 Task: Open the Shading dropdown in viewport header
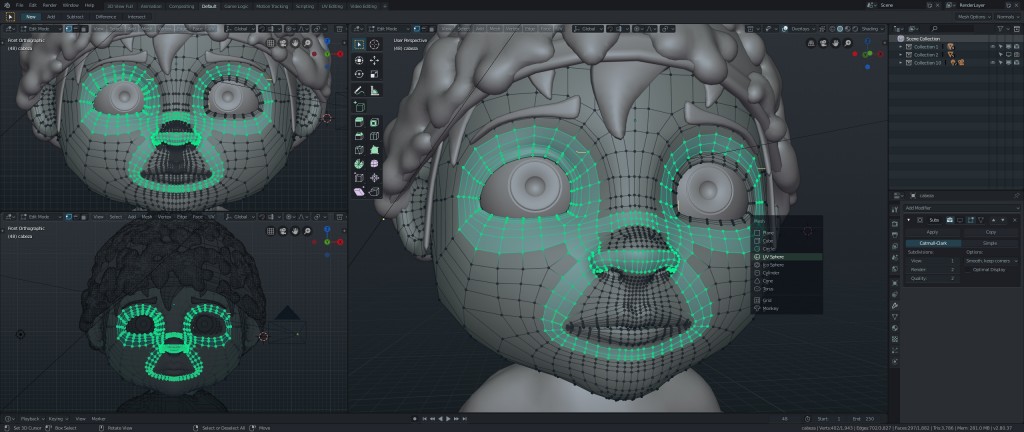(x=871, y=29)
